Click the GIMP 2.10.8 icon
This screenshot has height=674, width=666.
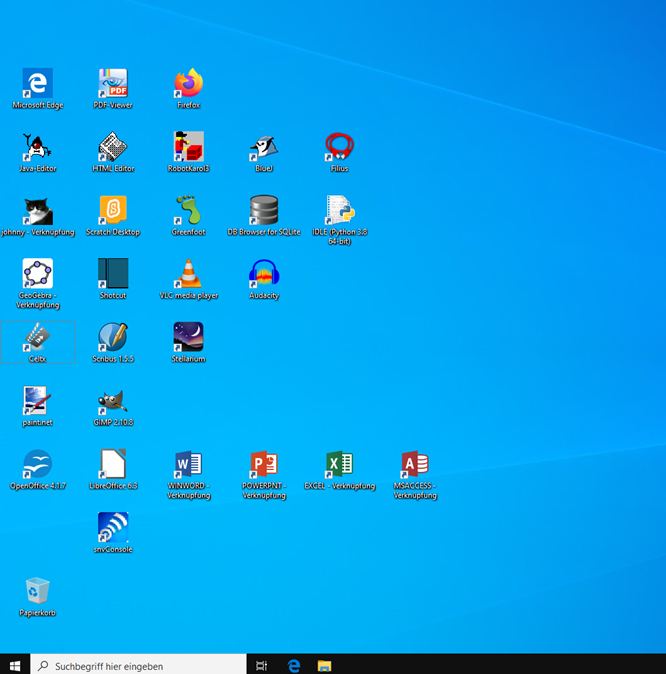tap(113, 401)
